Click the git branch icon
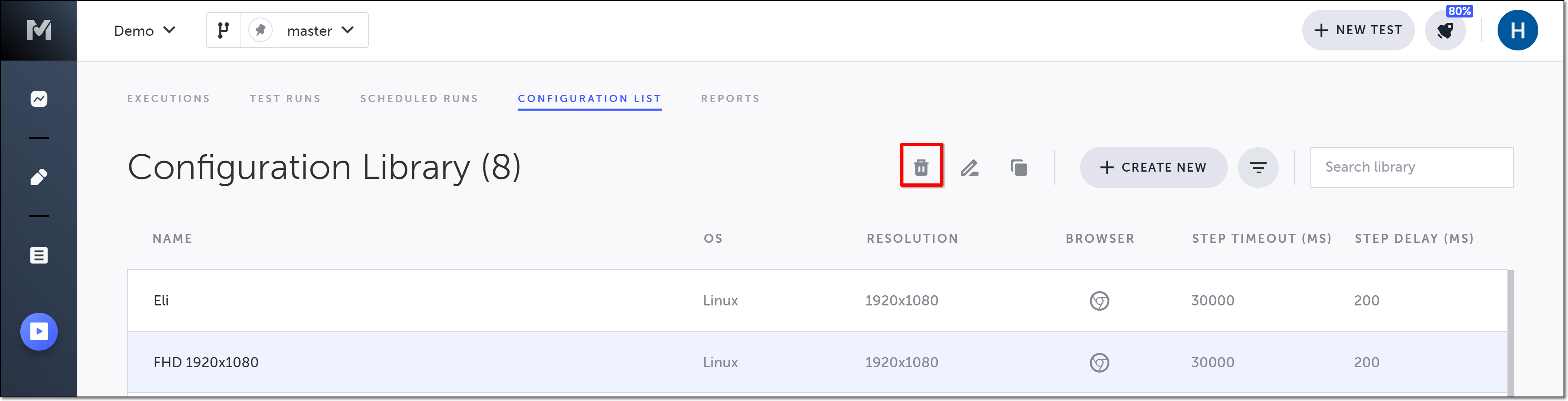Viewport: 1568px width, 401px height. [x=223, y=31]
